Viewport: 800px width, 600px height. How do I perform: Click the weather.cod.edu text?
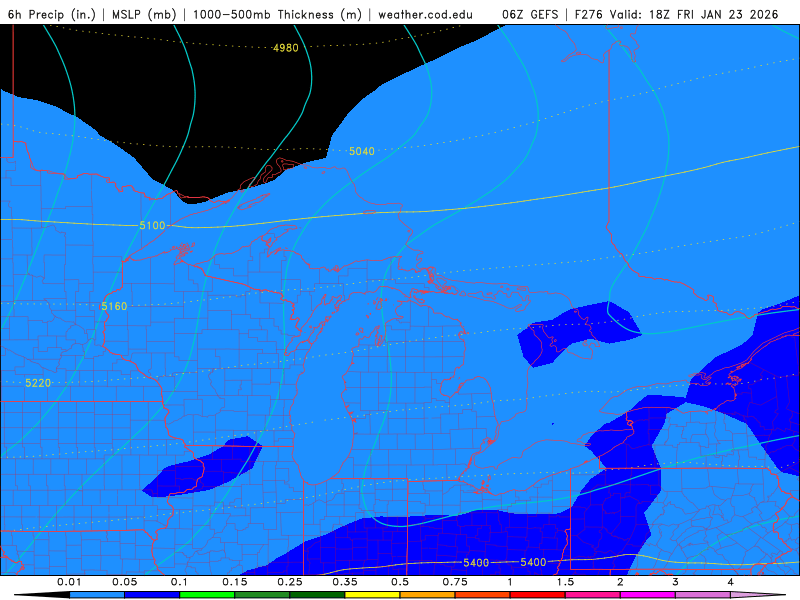pyautogui.click(x=426, y=14)
